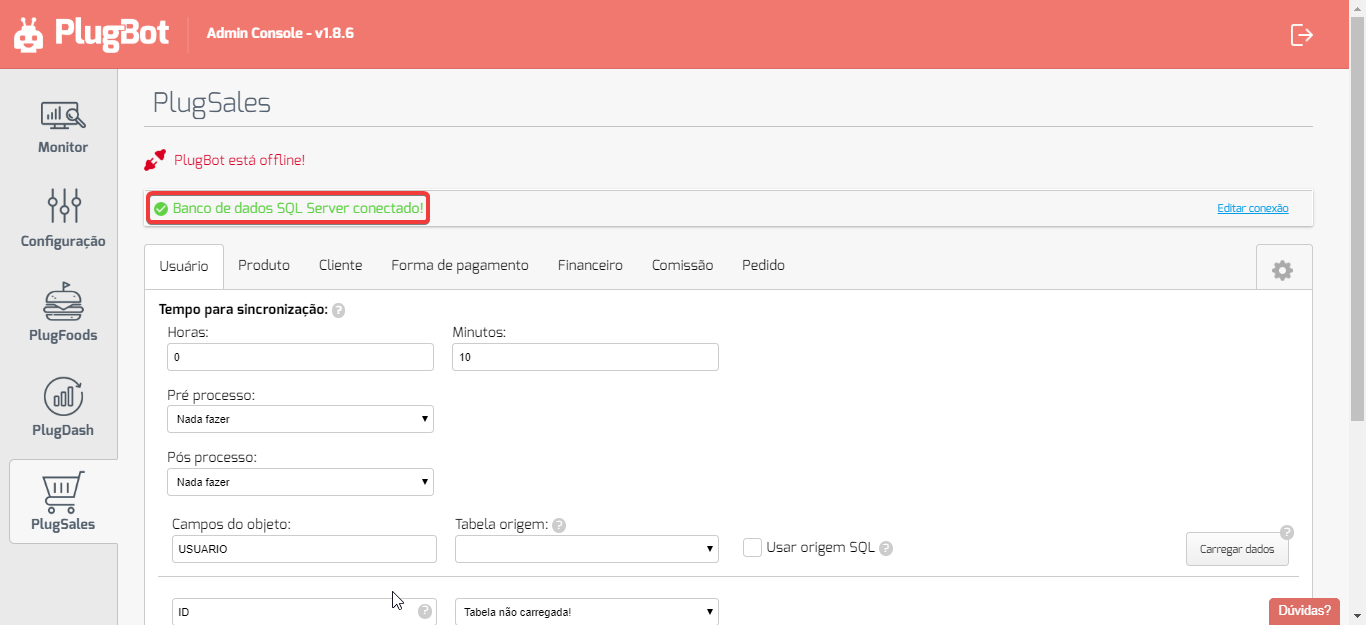Switch to the Produto tab
1366x625 pixels.
point(264,265)
